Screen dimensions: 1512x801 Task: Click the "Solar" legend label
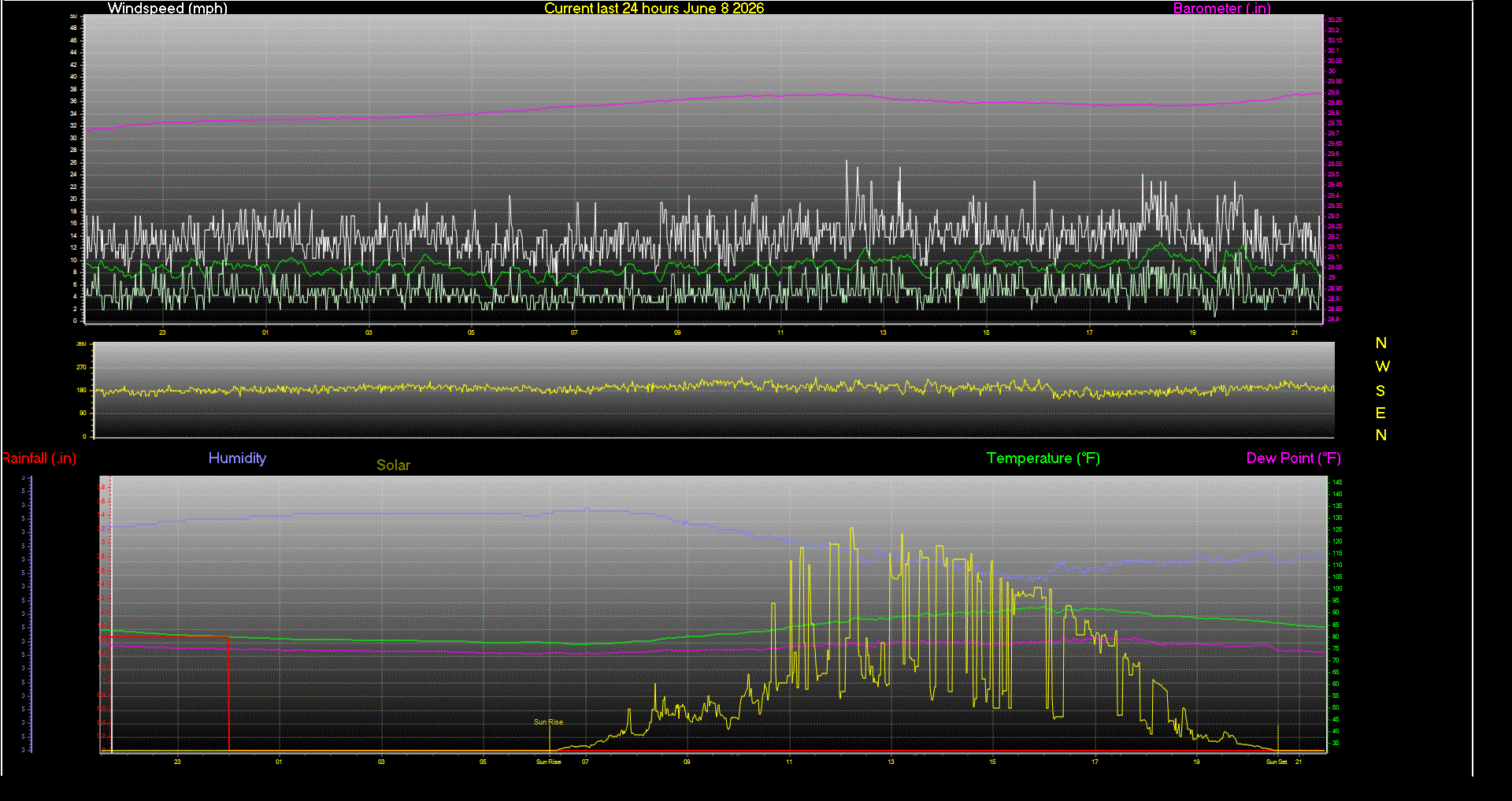393,465
